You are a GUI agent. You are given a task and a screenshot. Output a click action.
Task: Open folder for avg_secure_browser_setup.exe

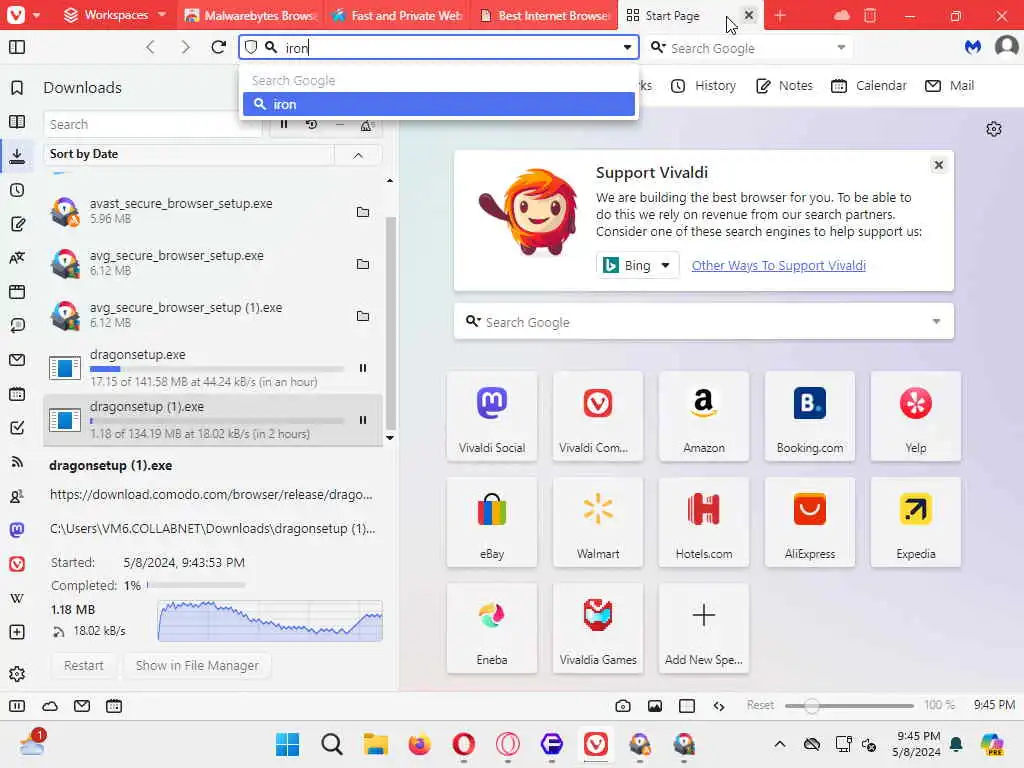pyautogui.click(x=363, y=264)
